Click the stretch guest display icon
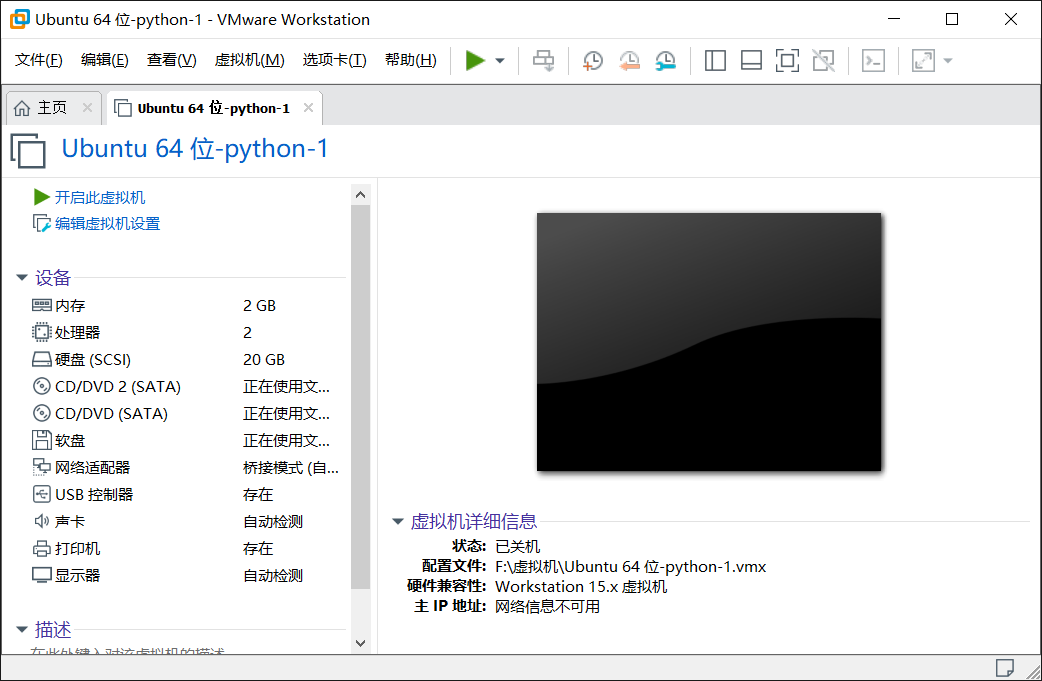Viewport: 1042px width, 681px height. (x=923, y=60)
